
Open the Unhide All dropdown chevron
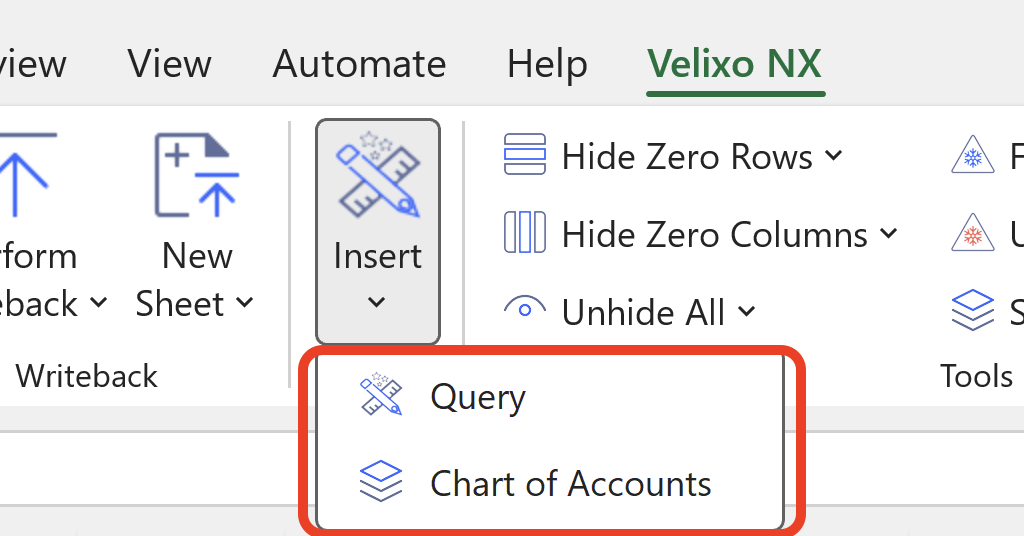(747, 311)
